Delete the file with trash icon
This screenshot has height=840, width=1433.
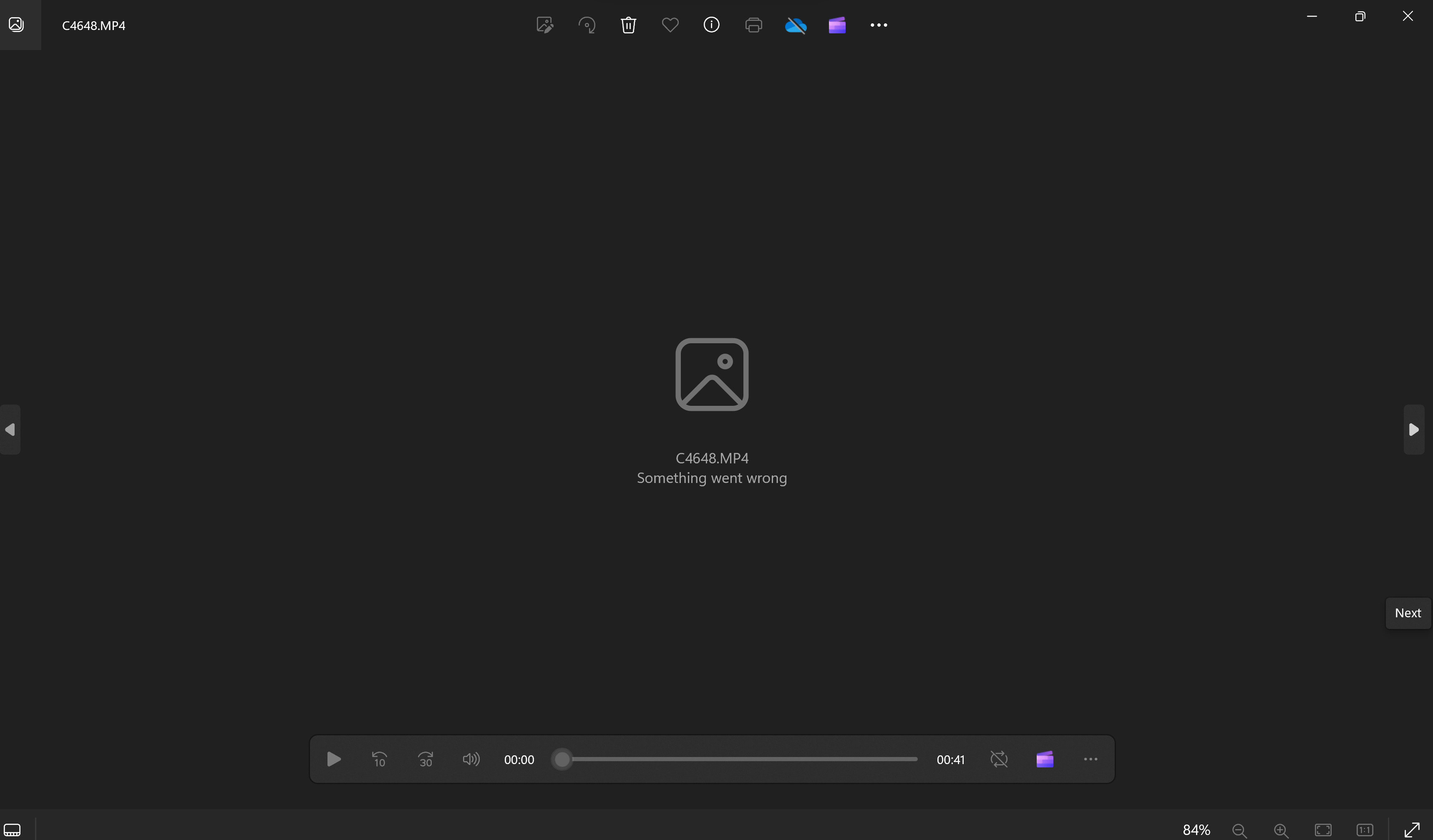628,25
